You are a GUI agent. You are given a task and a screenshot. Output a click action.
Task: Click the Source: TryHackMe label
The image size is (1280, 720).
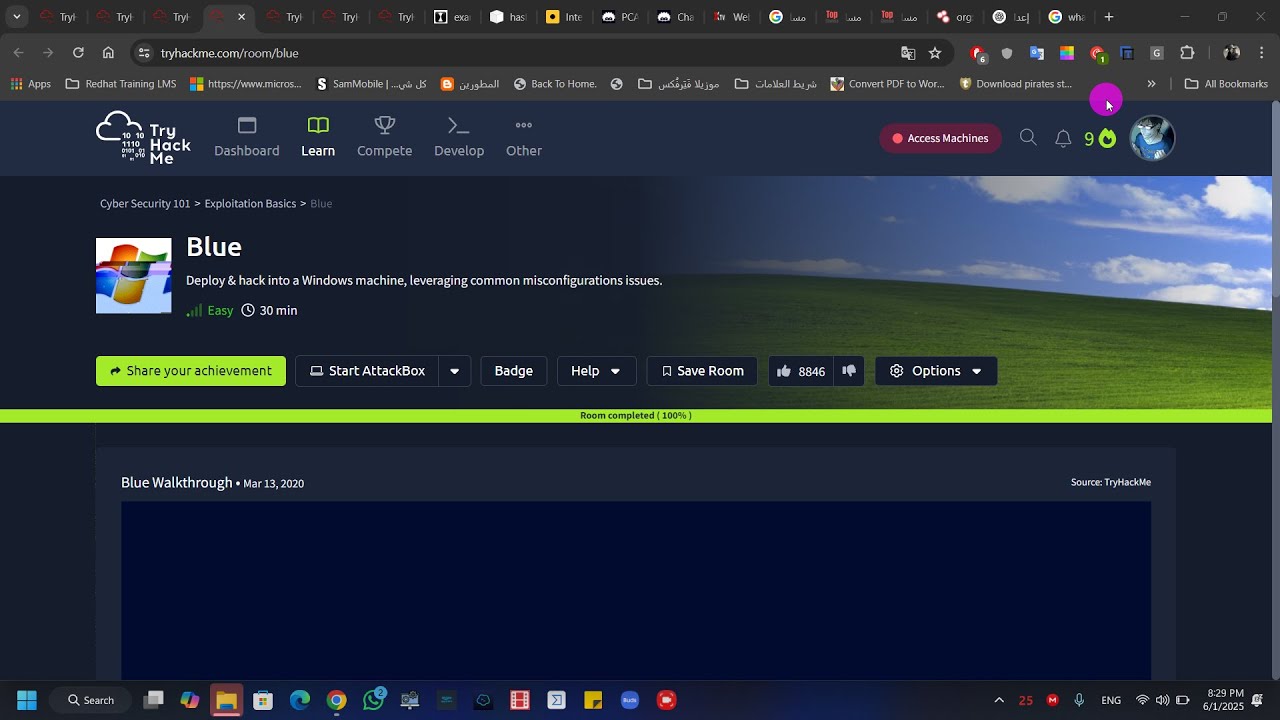coord(1111,482)
